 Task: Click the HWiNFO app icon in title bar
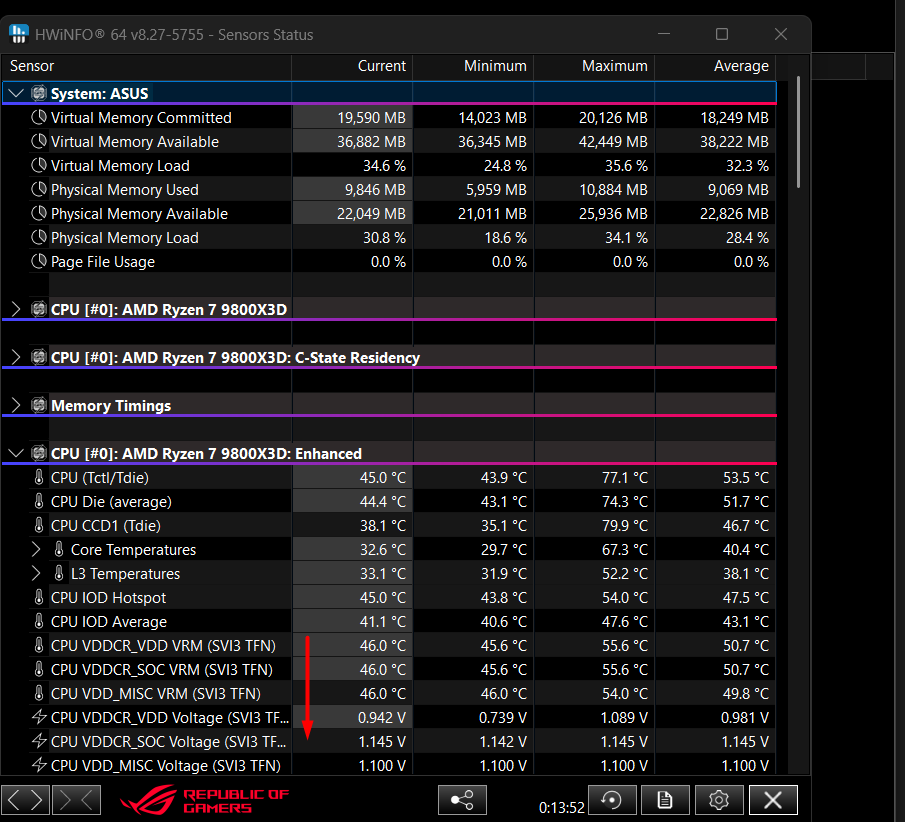pyautogui.click(x=18, y=34)
